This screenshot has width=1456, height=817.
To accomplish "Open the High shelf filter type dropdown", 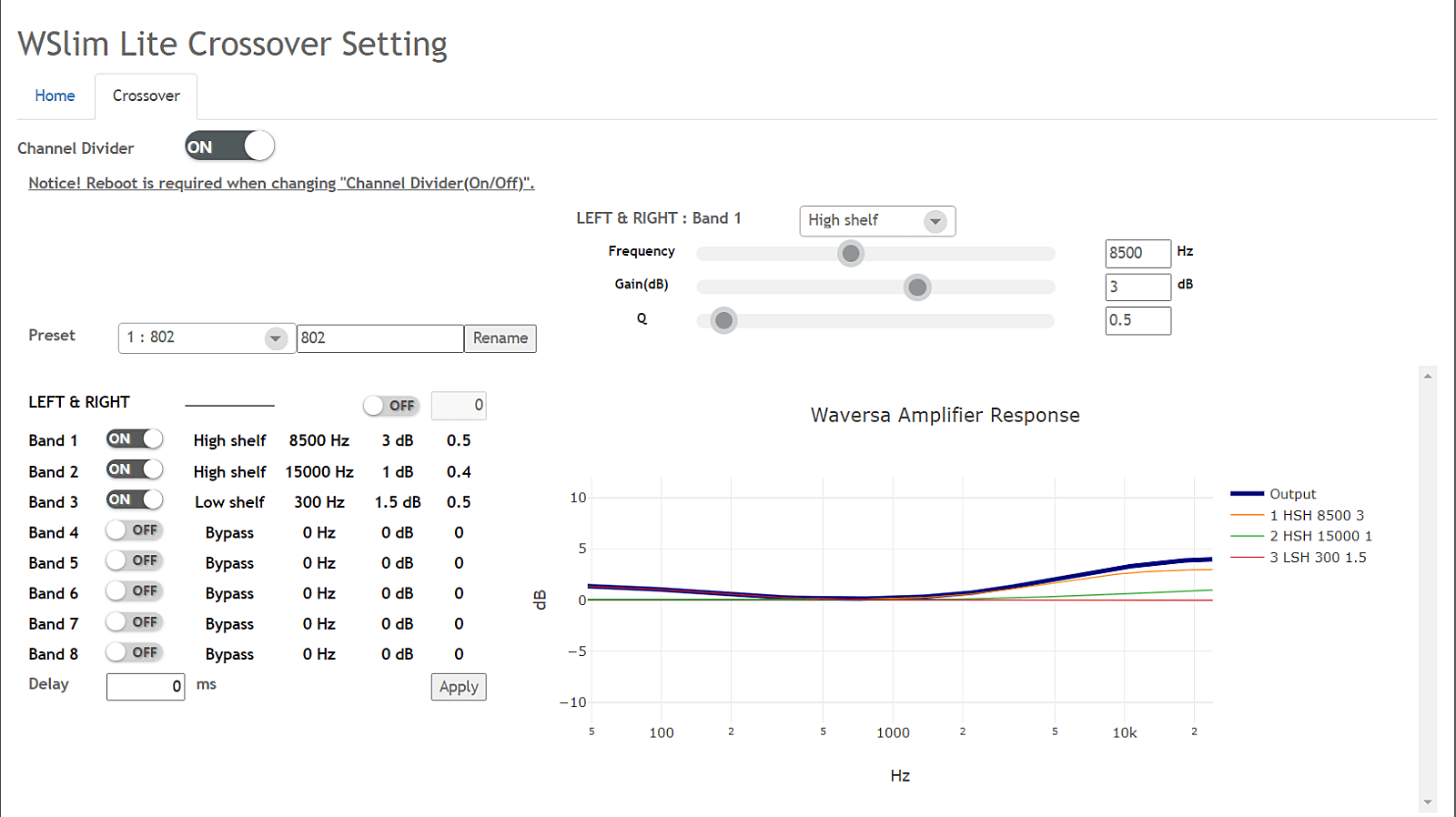I will coord(877,220).
